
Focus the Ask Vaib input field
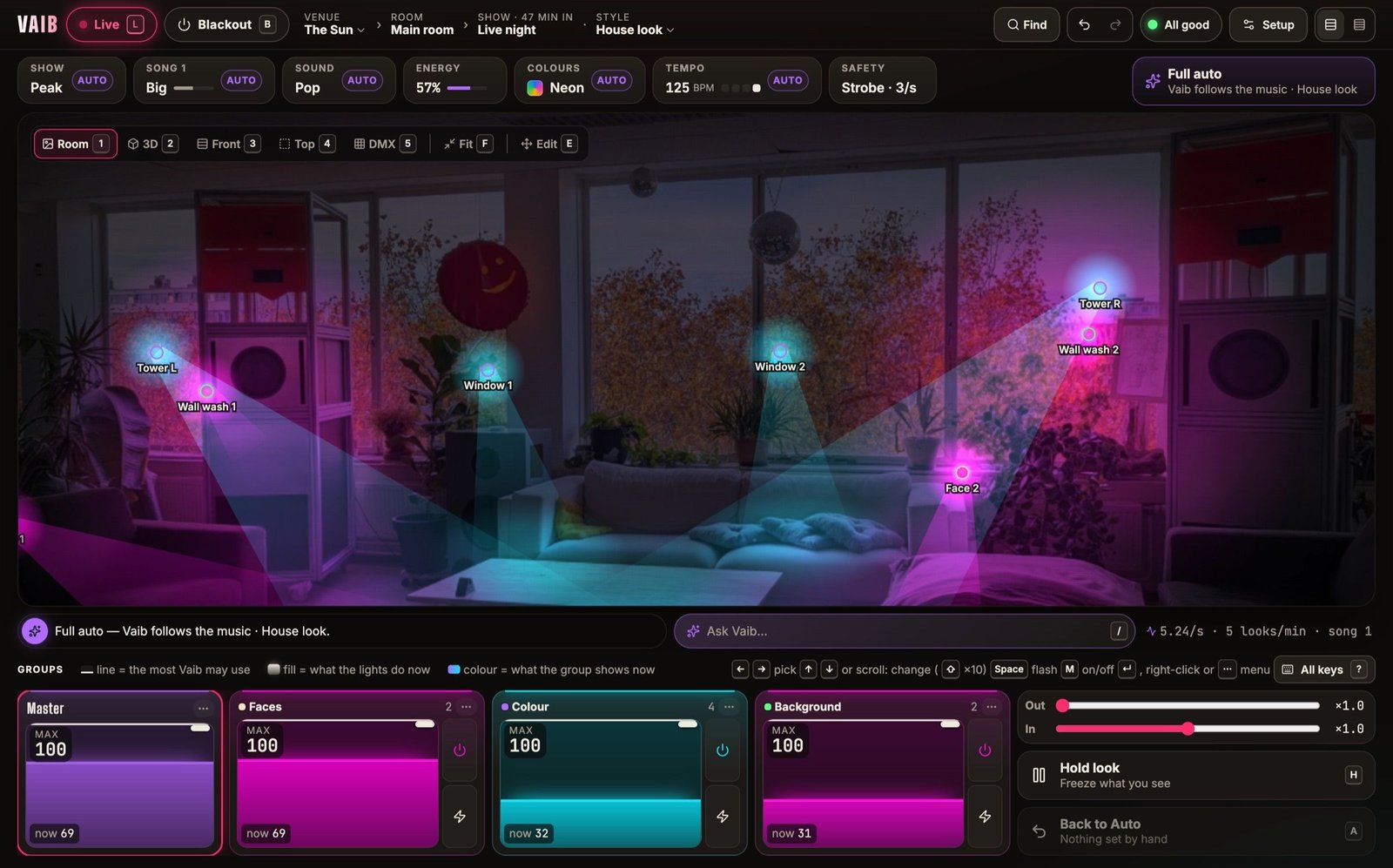pos(904,631)
